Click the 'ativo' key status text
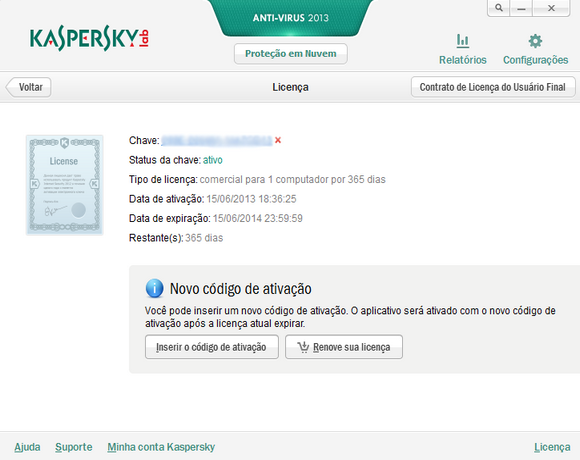The width and height of the screenshot is (580, 460). tap(213, 160)
